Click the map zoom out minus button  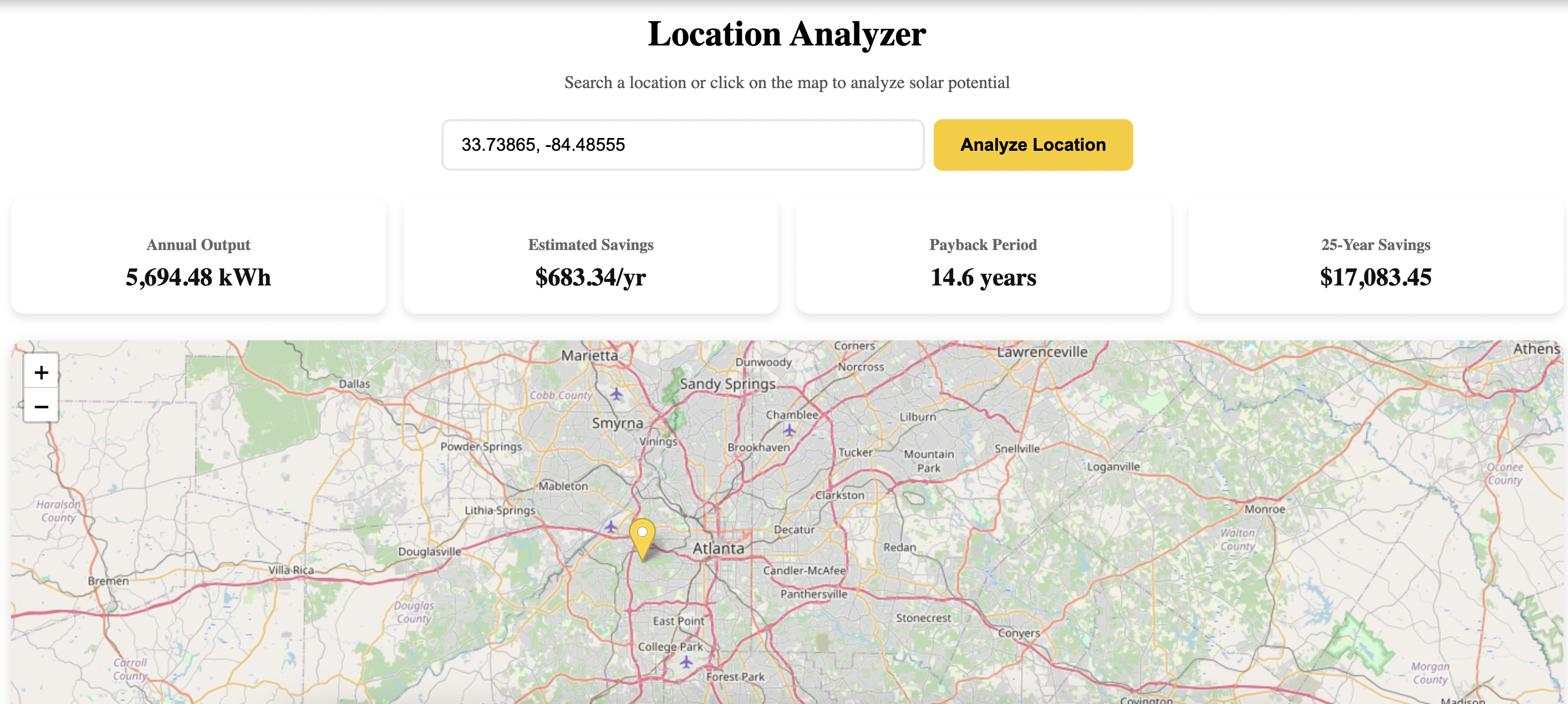[x=41, y=406]
